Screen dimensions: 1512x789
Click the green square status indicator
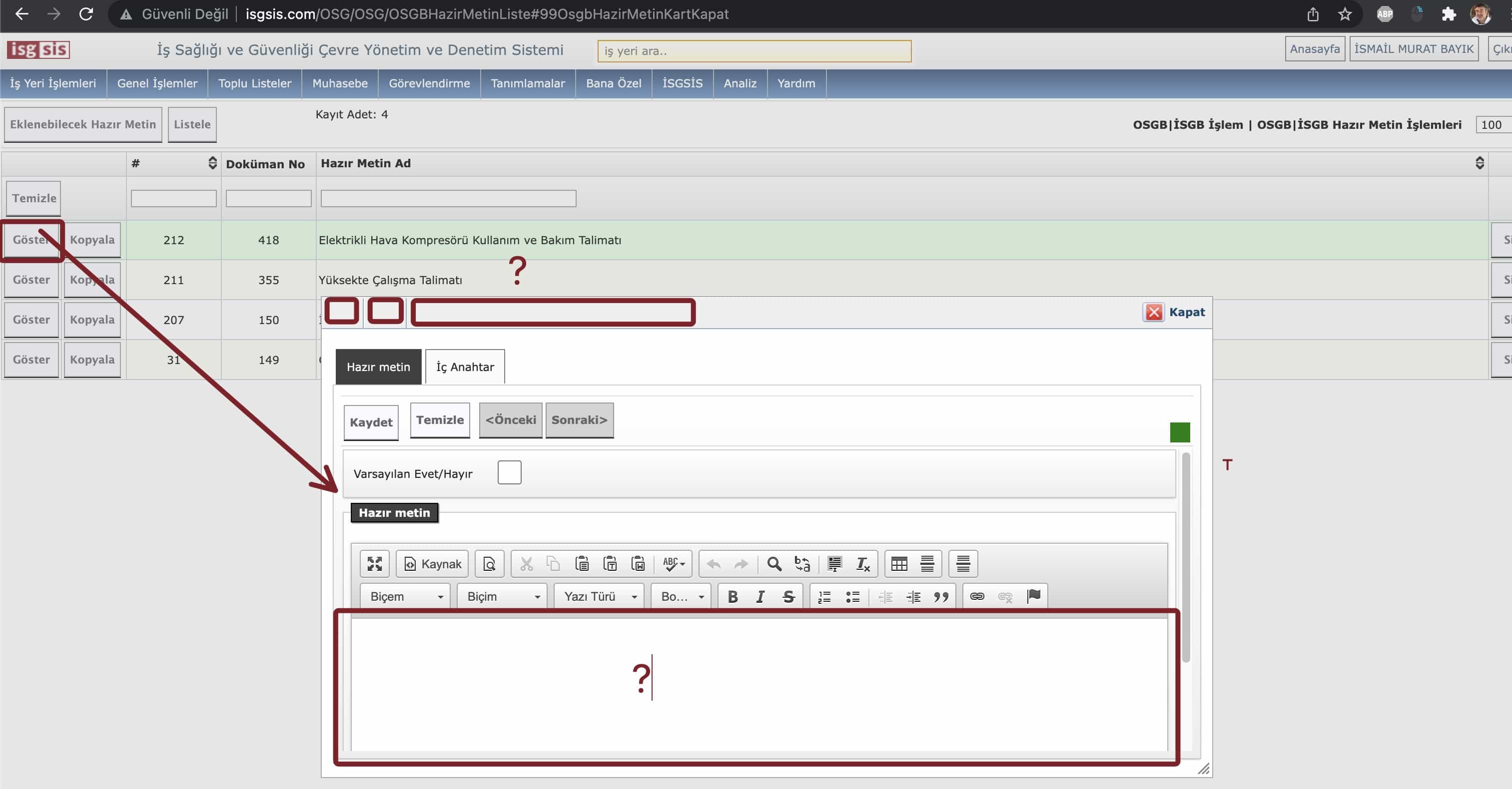pyautogui.click(x=1180, y=432)
